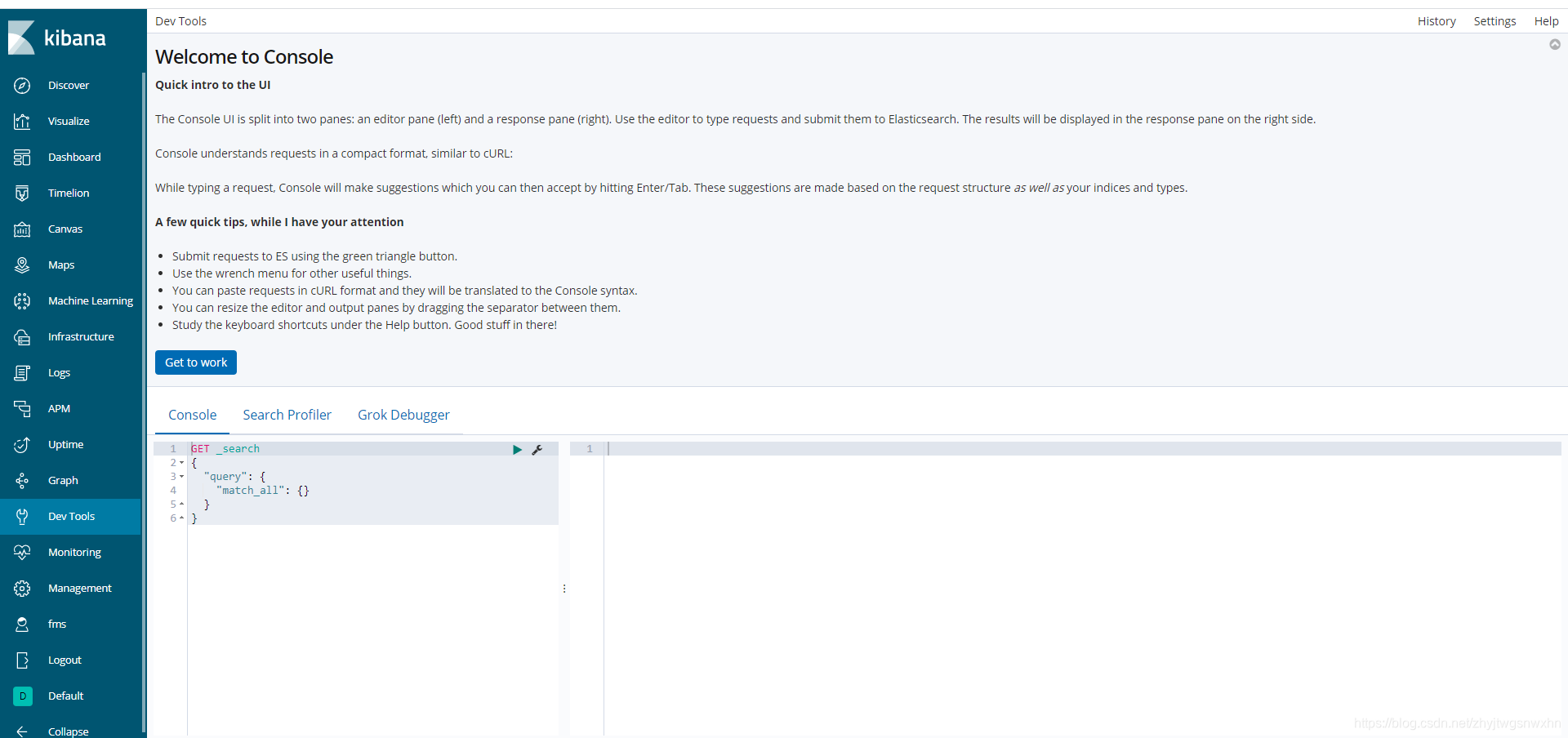1568x738 pixels.
Task: Click the Welcome to Console heading
Action: tap(244, 57)
